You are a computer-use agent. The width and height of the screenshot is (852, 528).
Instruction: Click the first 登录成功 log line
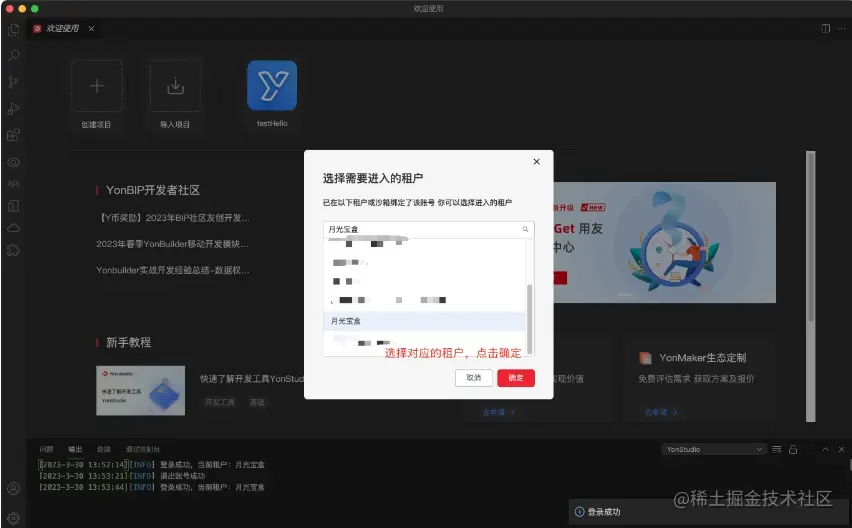click(151, 464)
